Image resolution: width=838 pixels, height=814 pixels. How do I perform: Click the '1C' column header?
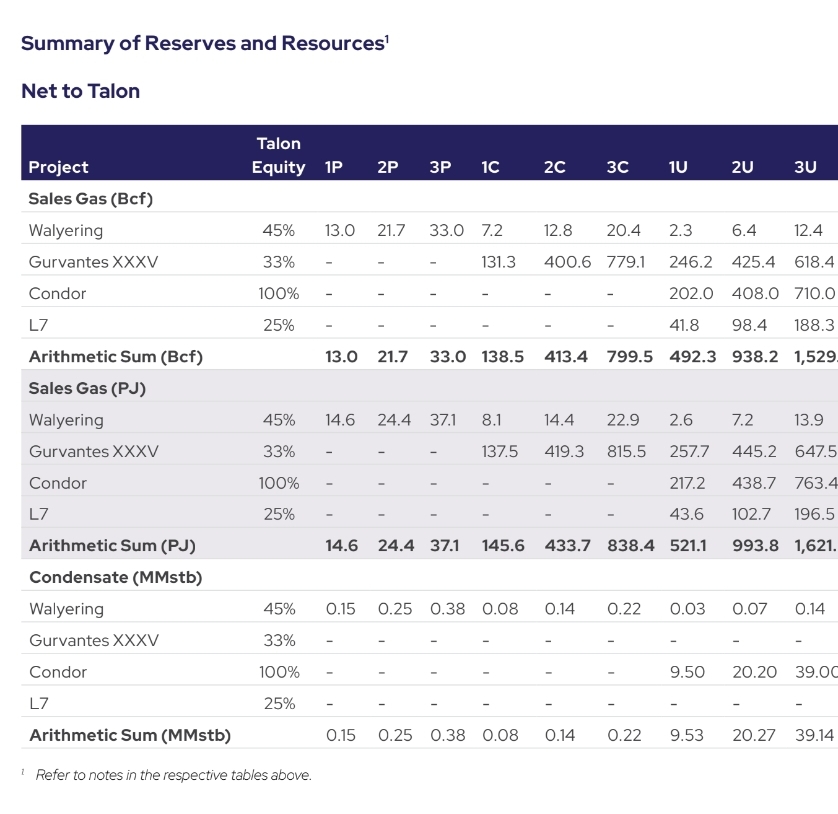tap(490, 167)
